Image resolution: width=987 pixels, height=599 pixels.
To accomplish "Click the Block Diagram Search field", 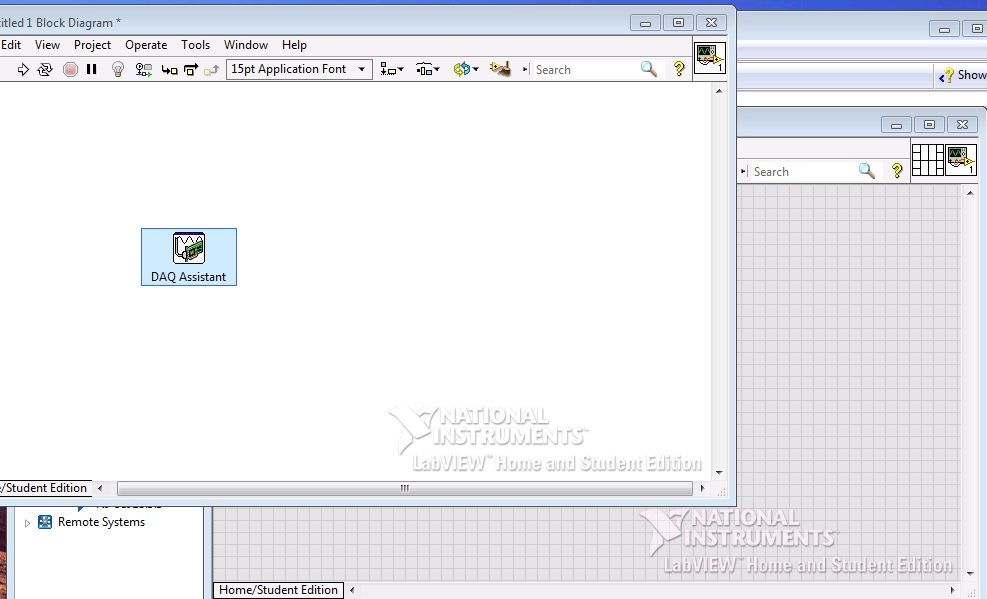I will [x=585, y=69].
